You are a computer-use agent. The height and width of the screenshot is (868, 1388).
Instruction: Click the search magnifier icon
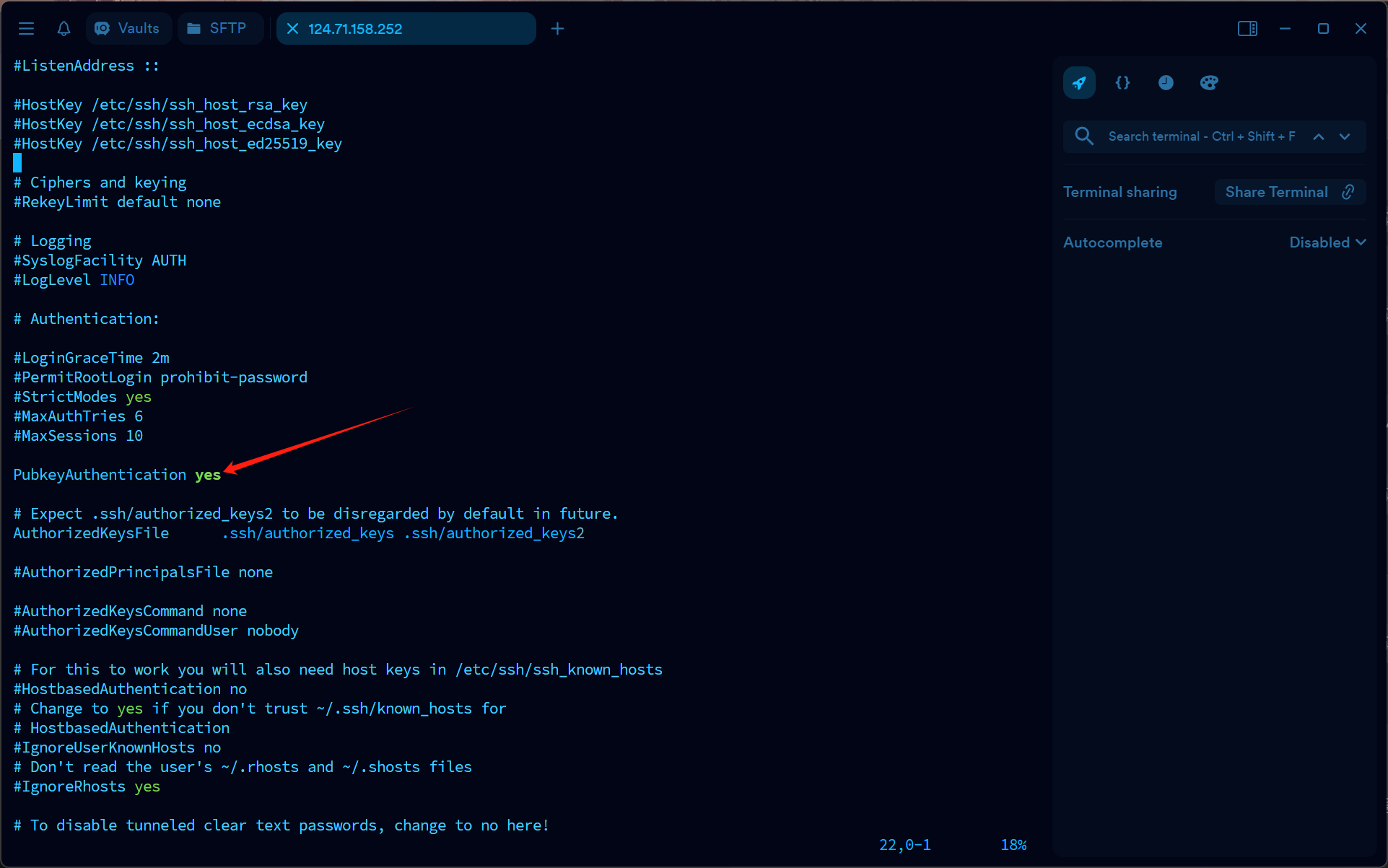point(1083,136)
